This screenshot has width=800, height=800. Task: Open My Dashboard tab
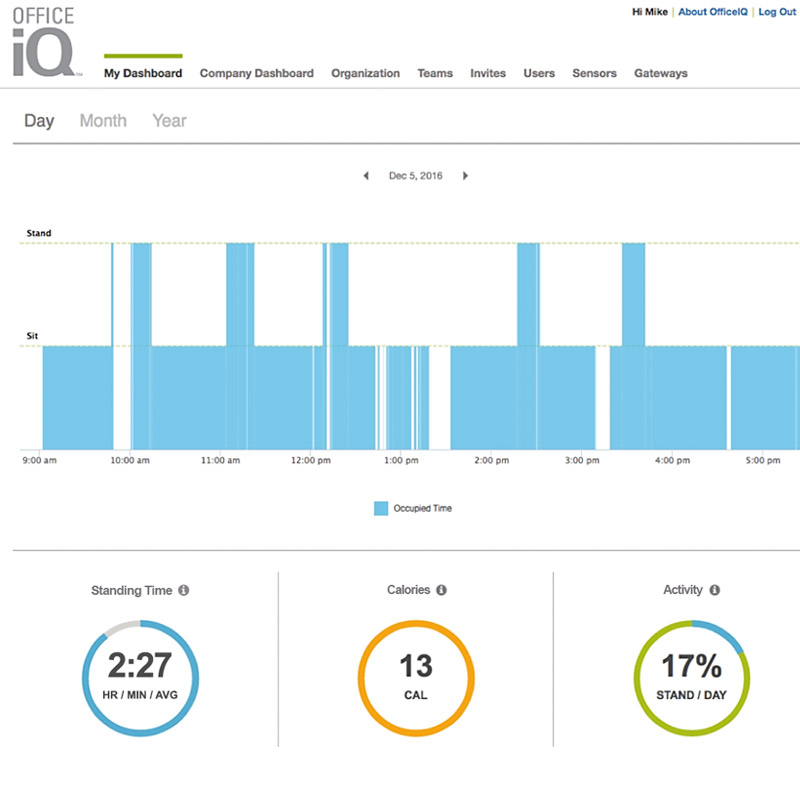(143, 73)
